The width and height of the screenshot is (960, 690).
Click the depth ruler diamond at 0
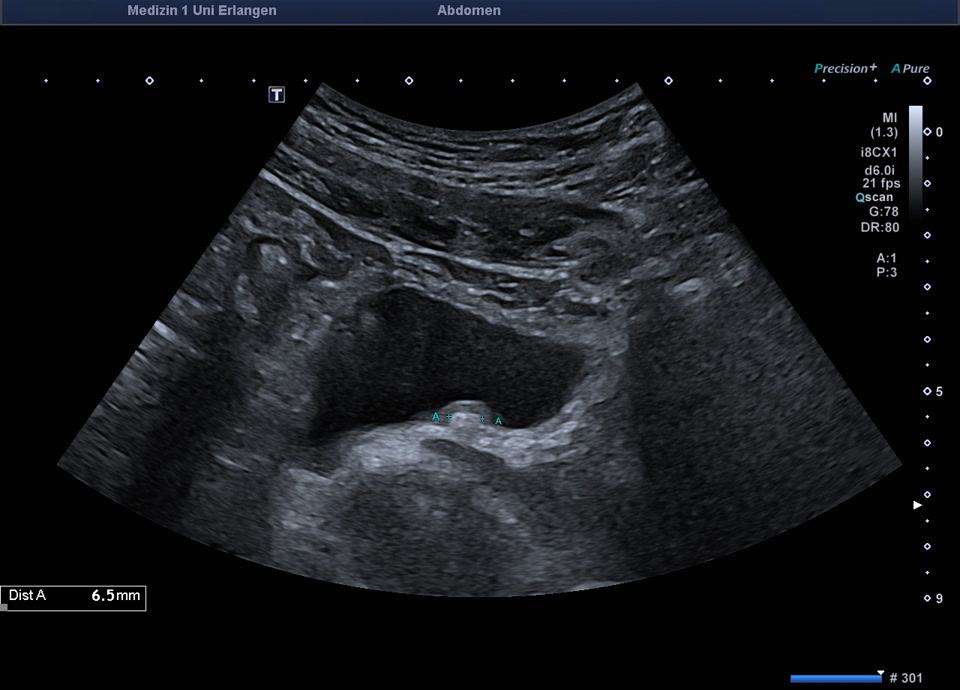coord(927,132)
